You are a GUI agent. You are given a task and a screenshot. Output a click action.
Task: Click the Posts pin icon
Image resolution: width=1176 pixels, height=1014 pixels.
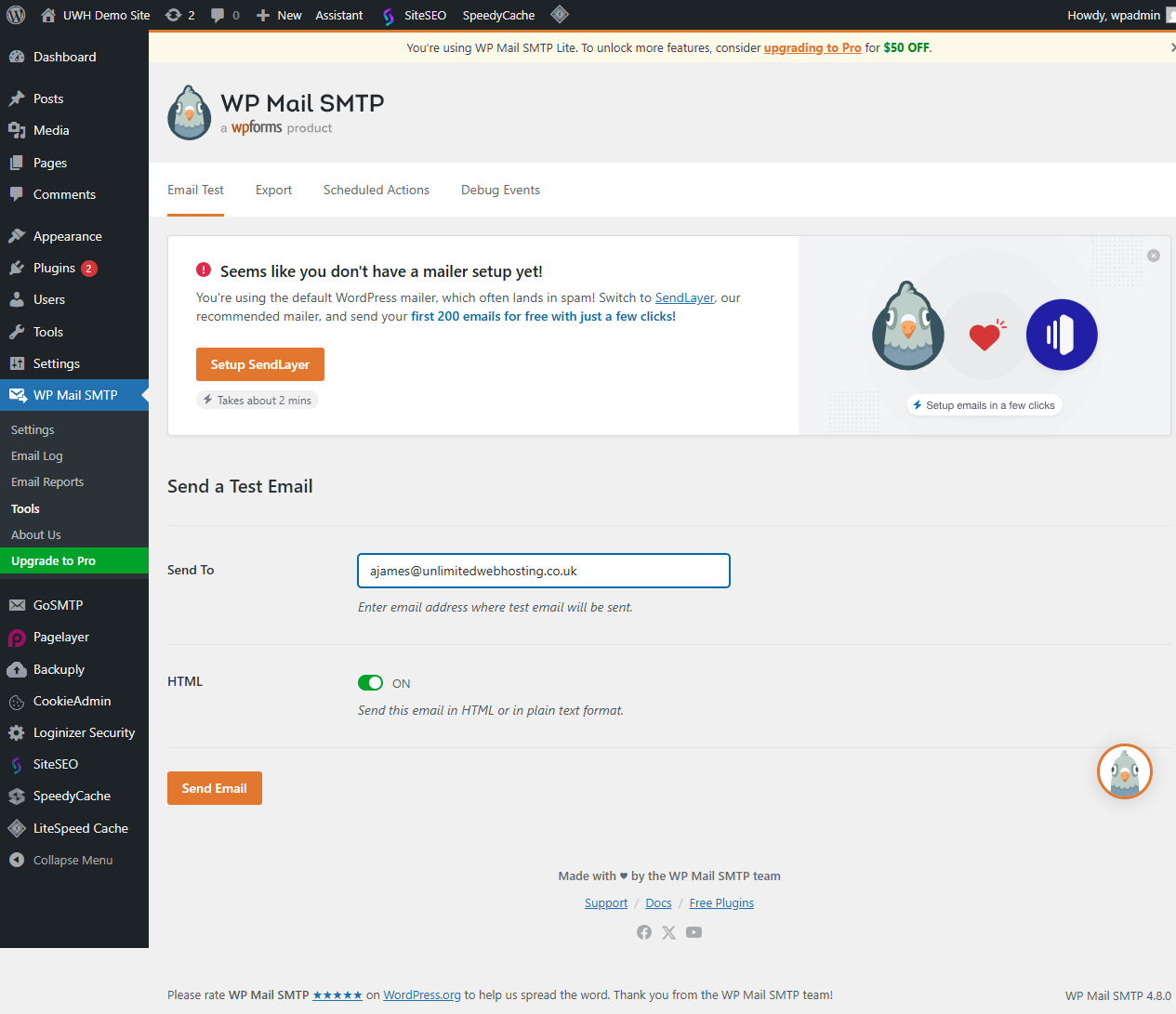(x=17, y=99)
